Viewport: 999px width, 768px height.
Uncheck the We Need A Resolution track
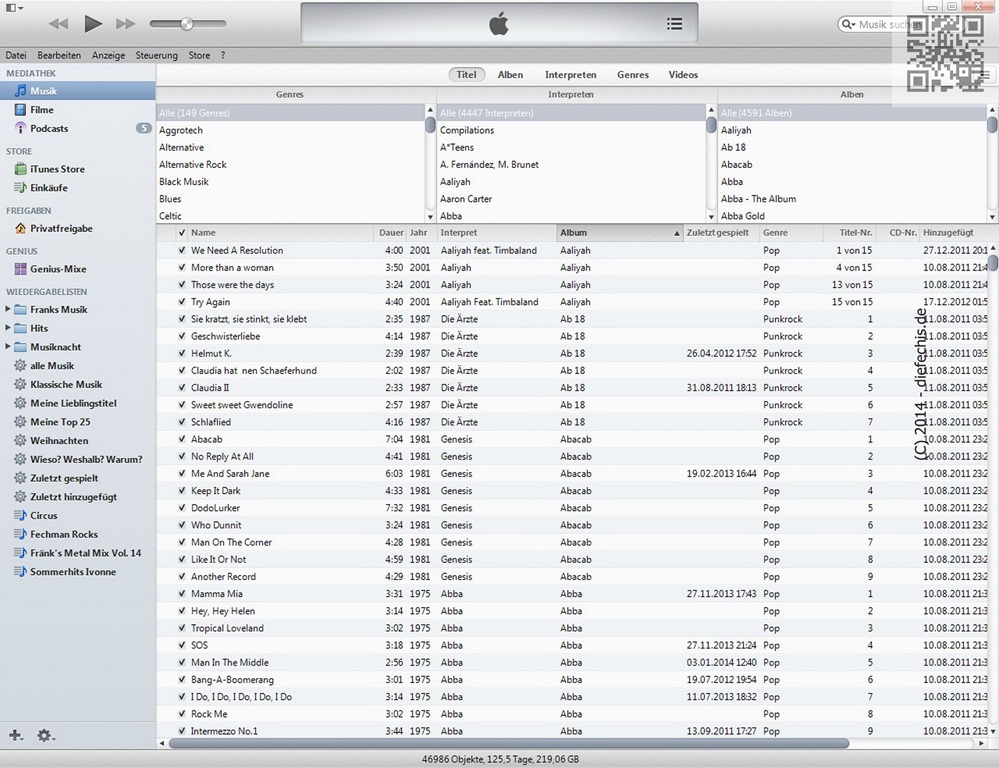pos(182,250)
